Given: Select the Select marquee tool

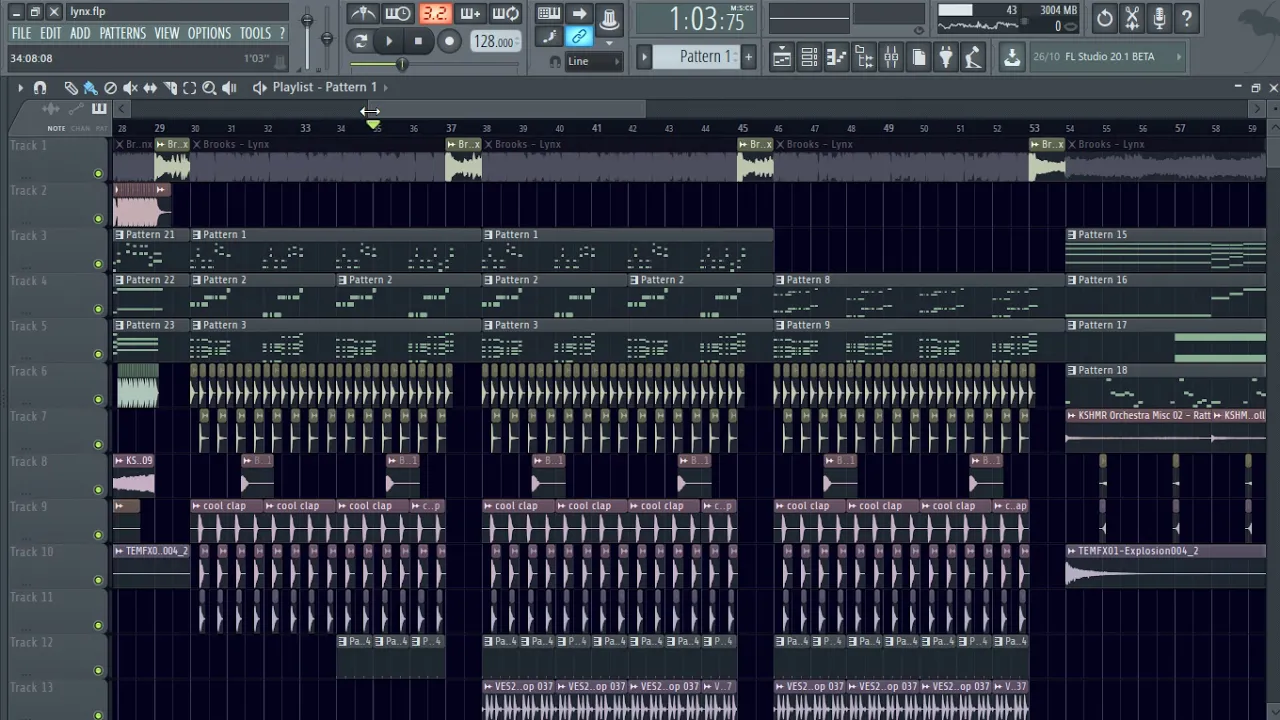Looking at the screenshot, I should click(190, 88).
